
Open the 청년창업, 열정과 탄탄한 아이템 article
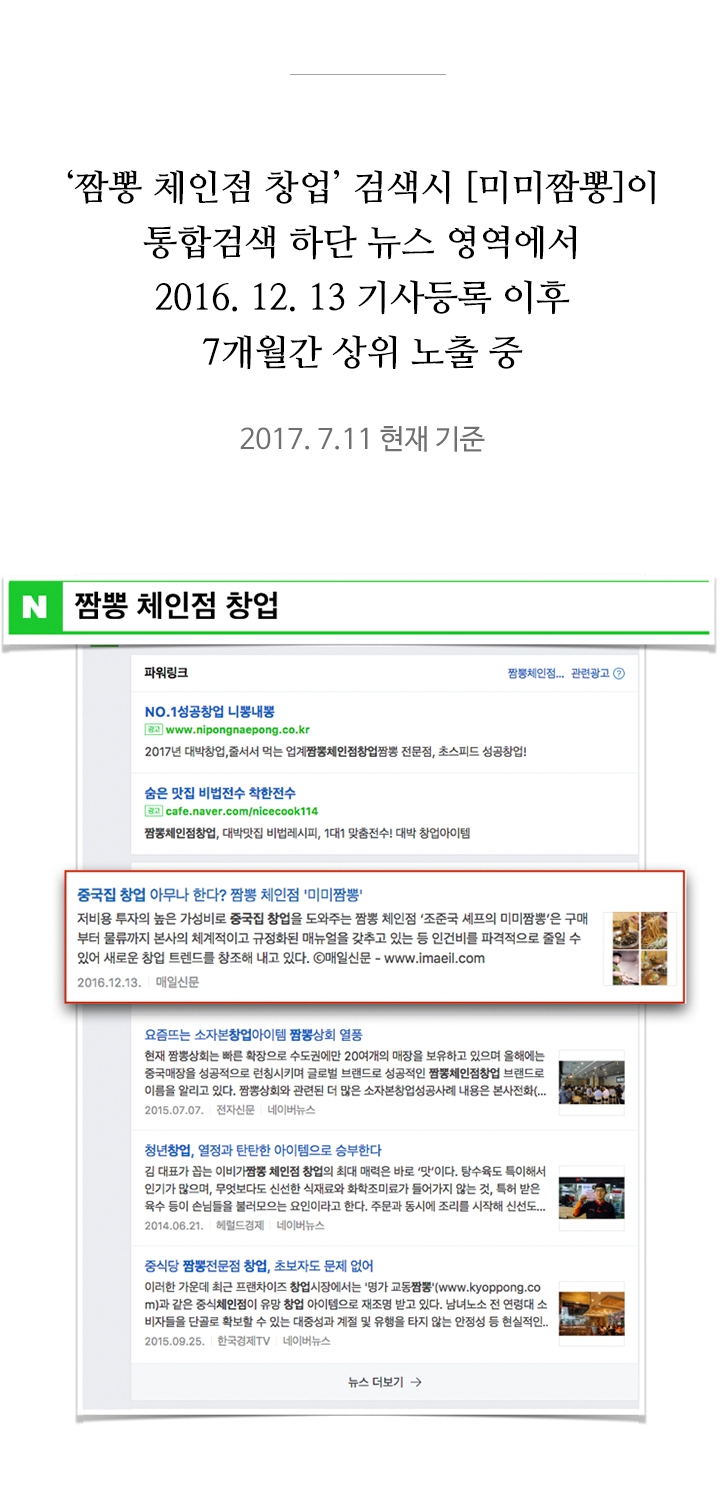coord(262,1150)
